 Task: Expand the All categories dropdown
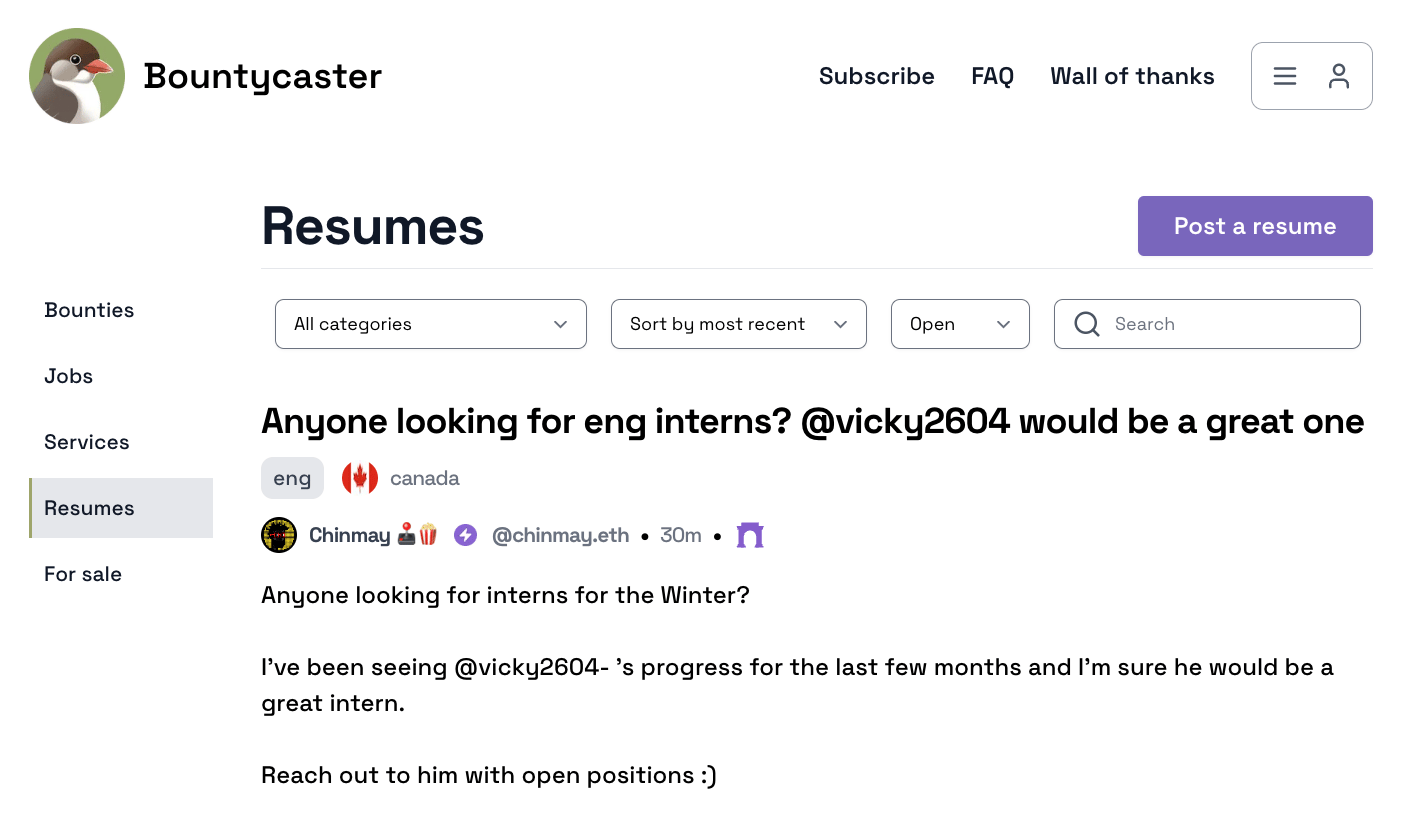click(x=430, y=324)
